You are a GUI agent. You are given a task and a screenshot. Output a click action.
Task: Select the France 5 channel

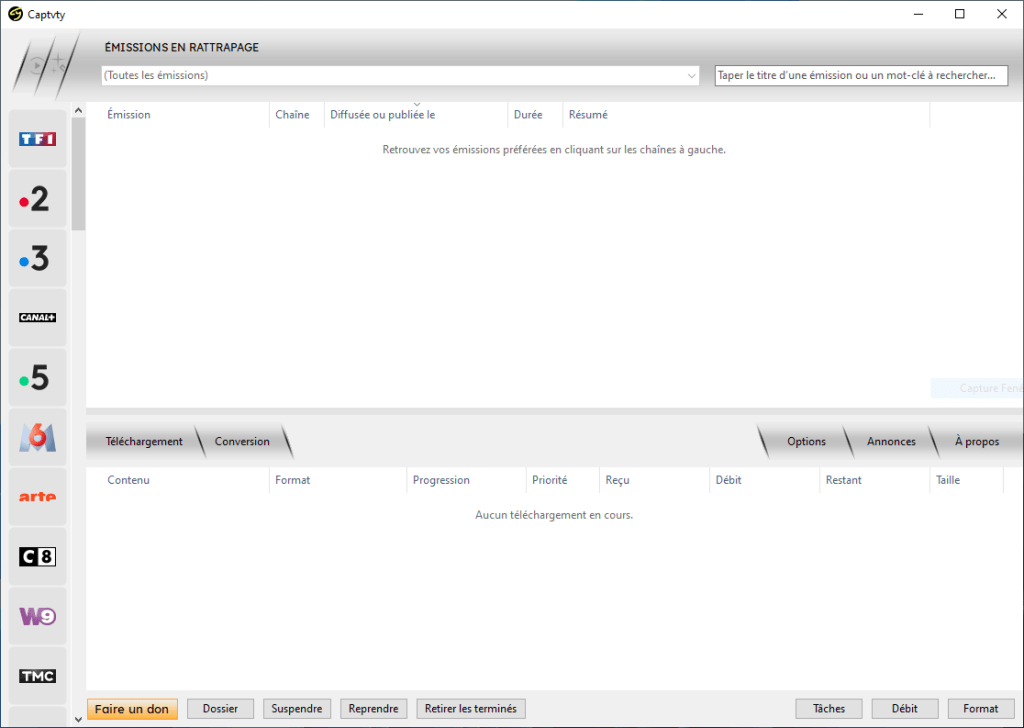click(x=38, y=377)
